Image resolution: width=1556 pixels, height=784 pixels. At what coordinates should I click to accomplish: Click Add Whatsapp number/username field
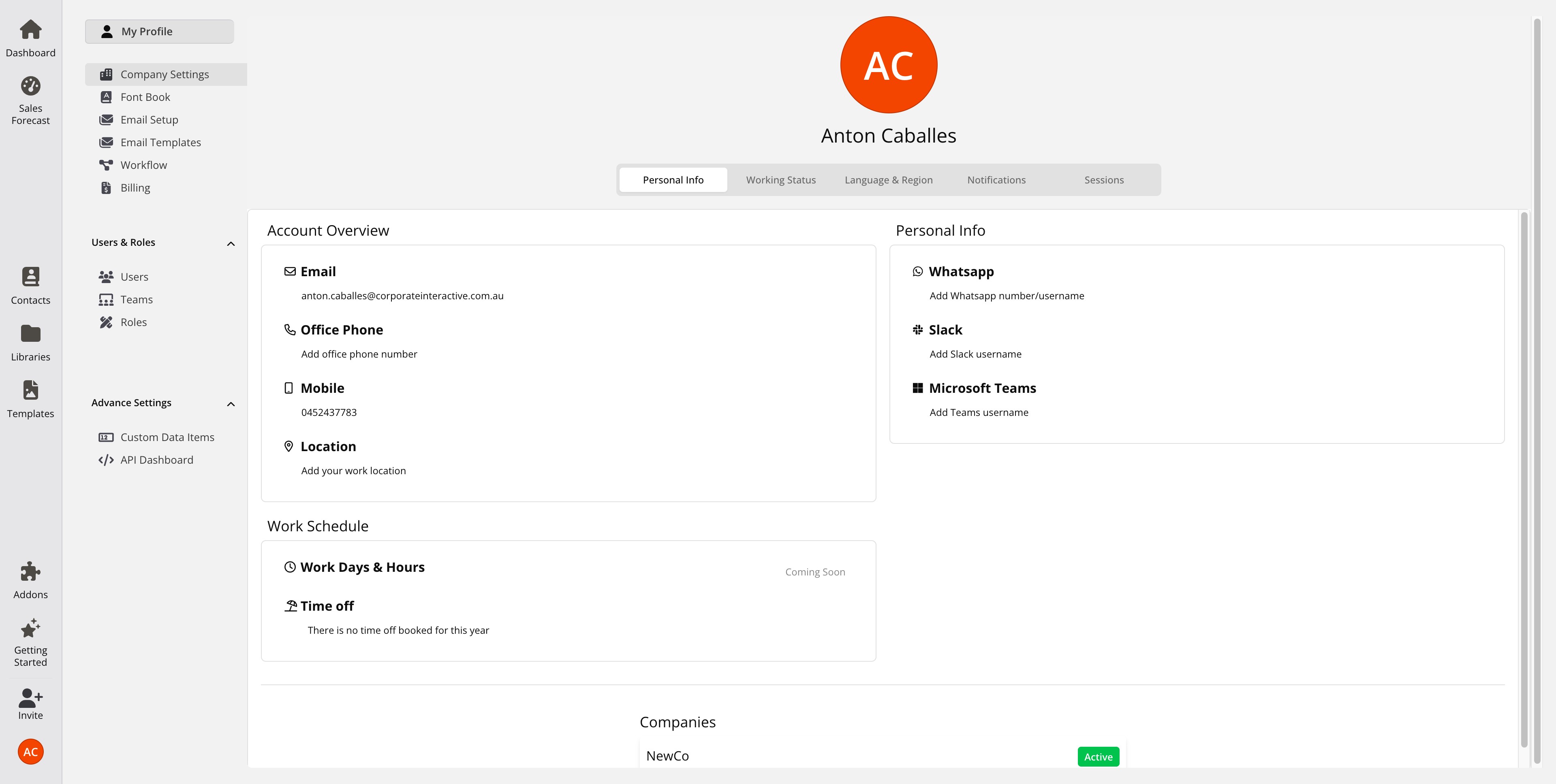point(1006,296)
